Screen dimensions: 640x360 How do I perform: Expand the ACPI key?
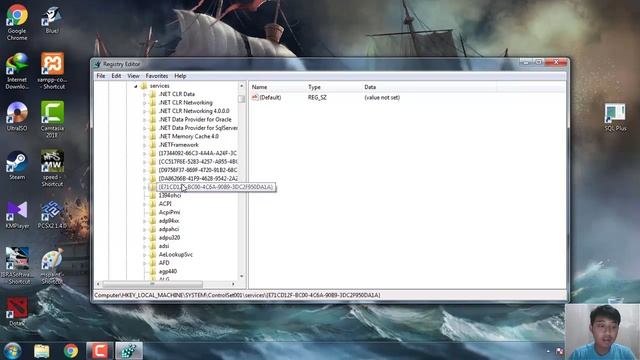[x=144, y=204]
